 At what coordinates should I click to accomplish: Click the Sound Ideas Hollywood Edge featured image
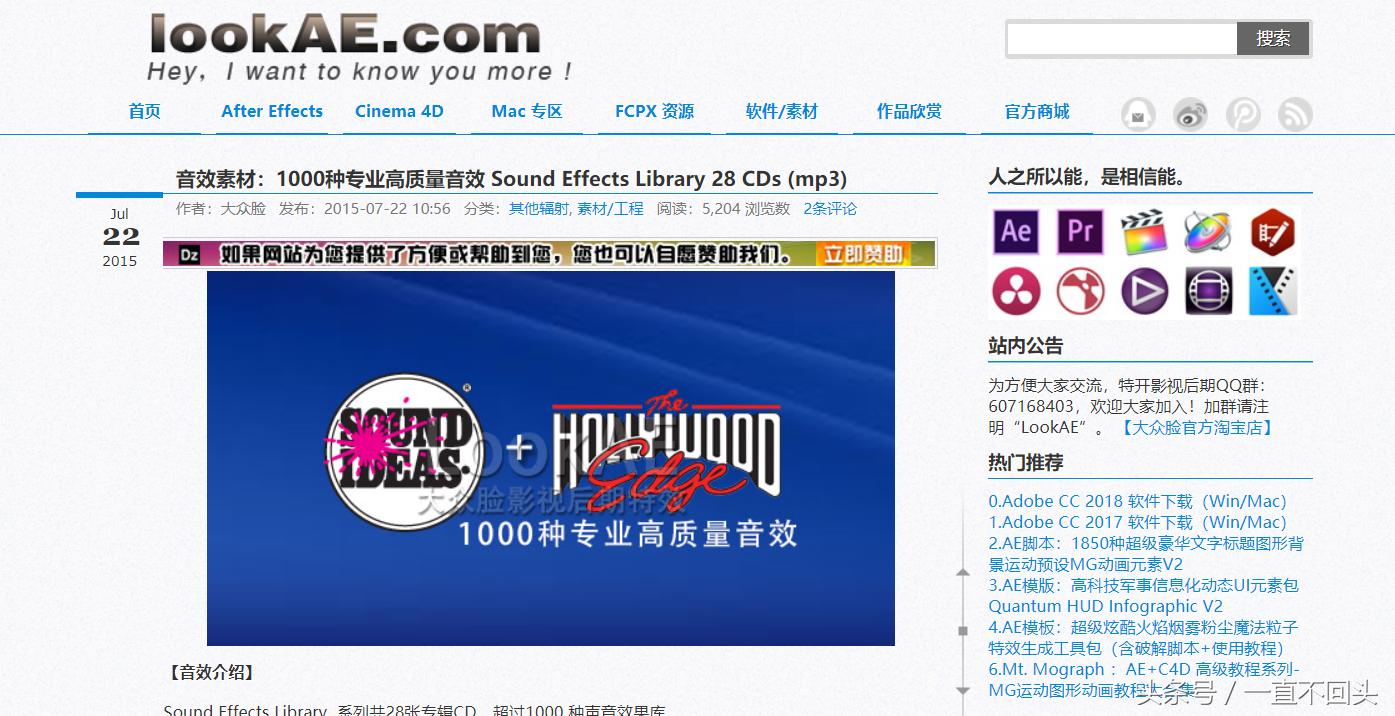tap(550, 458)
